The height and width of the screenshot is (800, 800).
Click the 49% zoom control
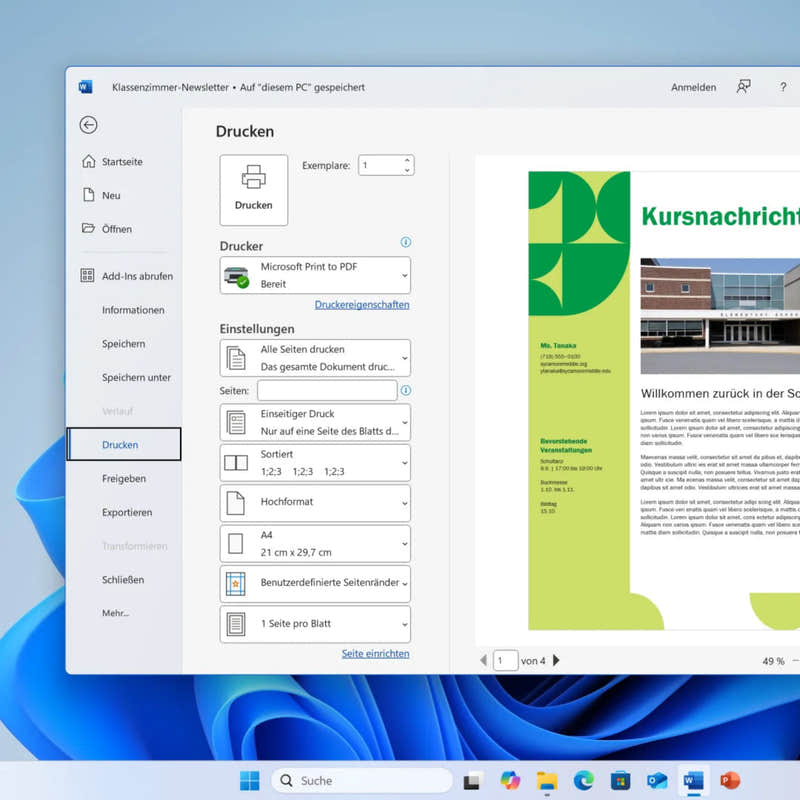[771, 660]
